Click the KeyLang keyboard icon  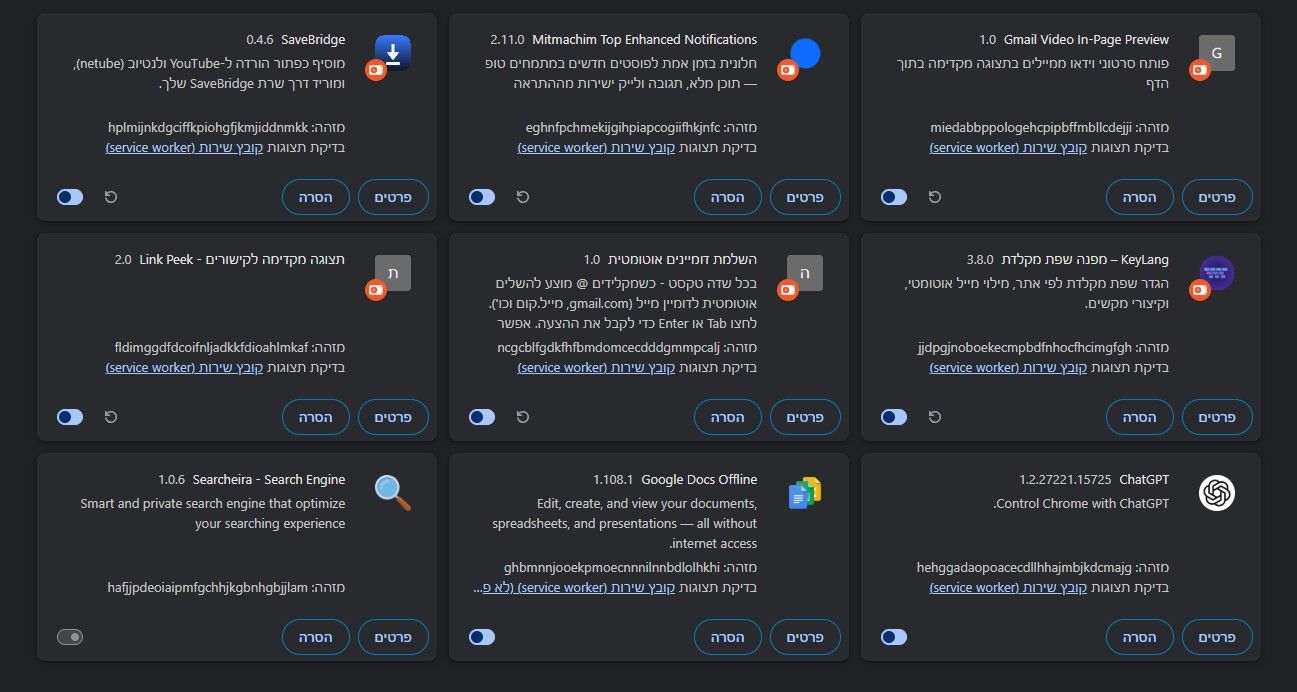pyautogui.click(x=1217, y=273)
